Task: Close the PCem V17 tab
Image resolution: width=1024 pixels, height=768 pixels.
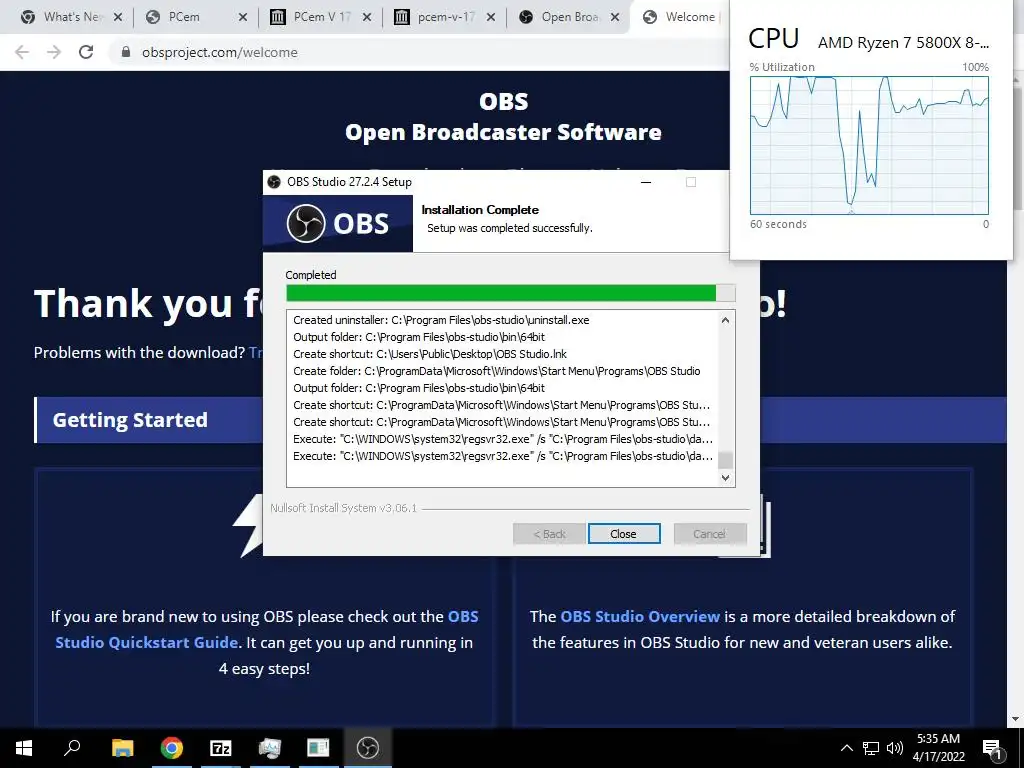Action: click(367, 17)
